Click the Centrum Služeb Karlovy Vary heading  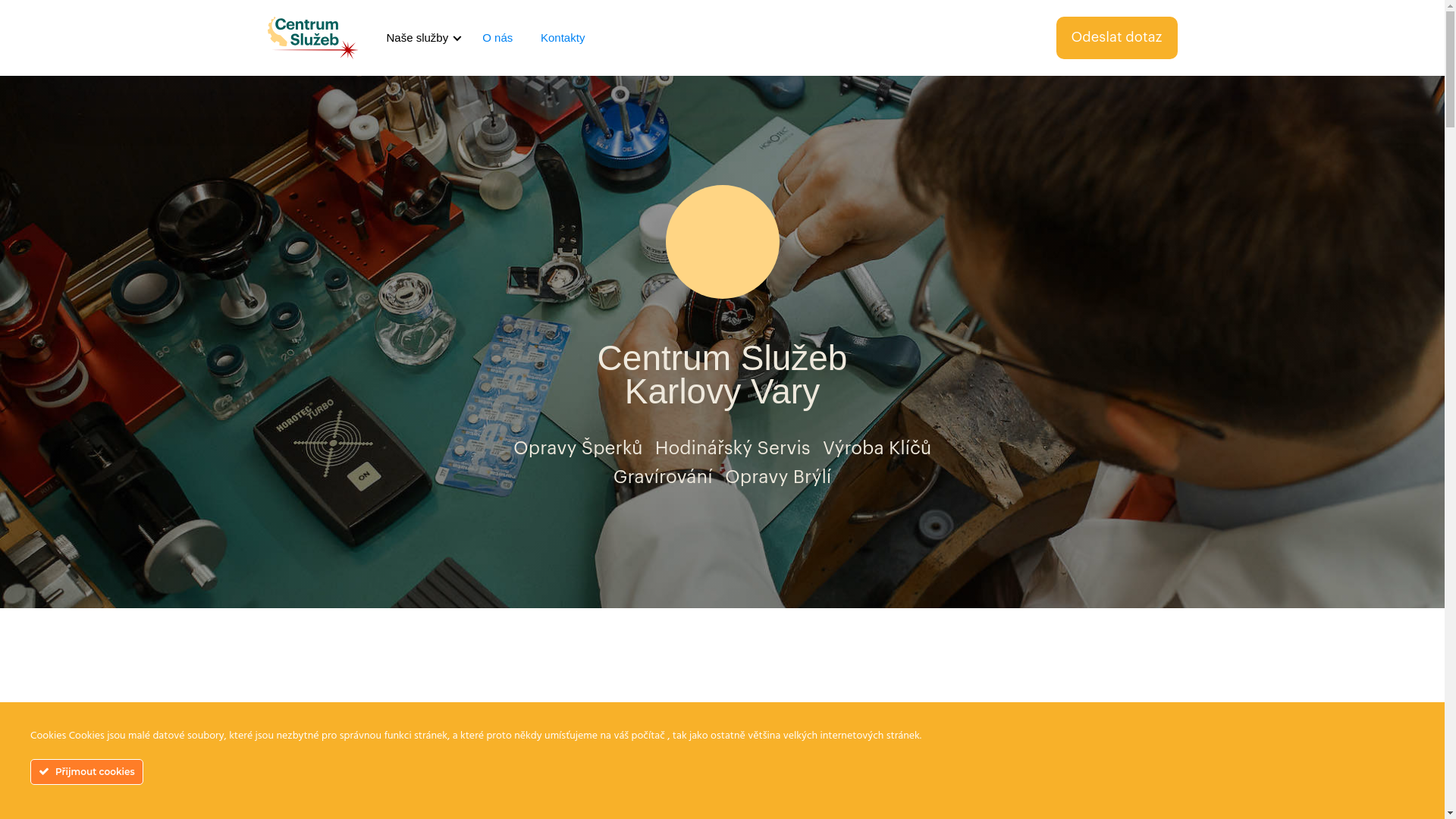click(x=722, y=375)
